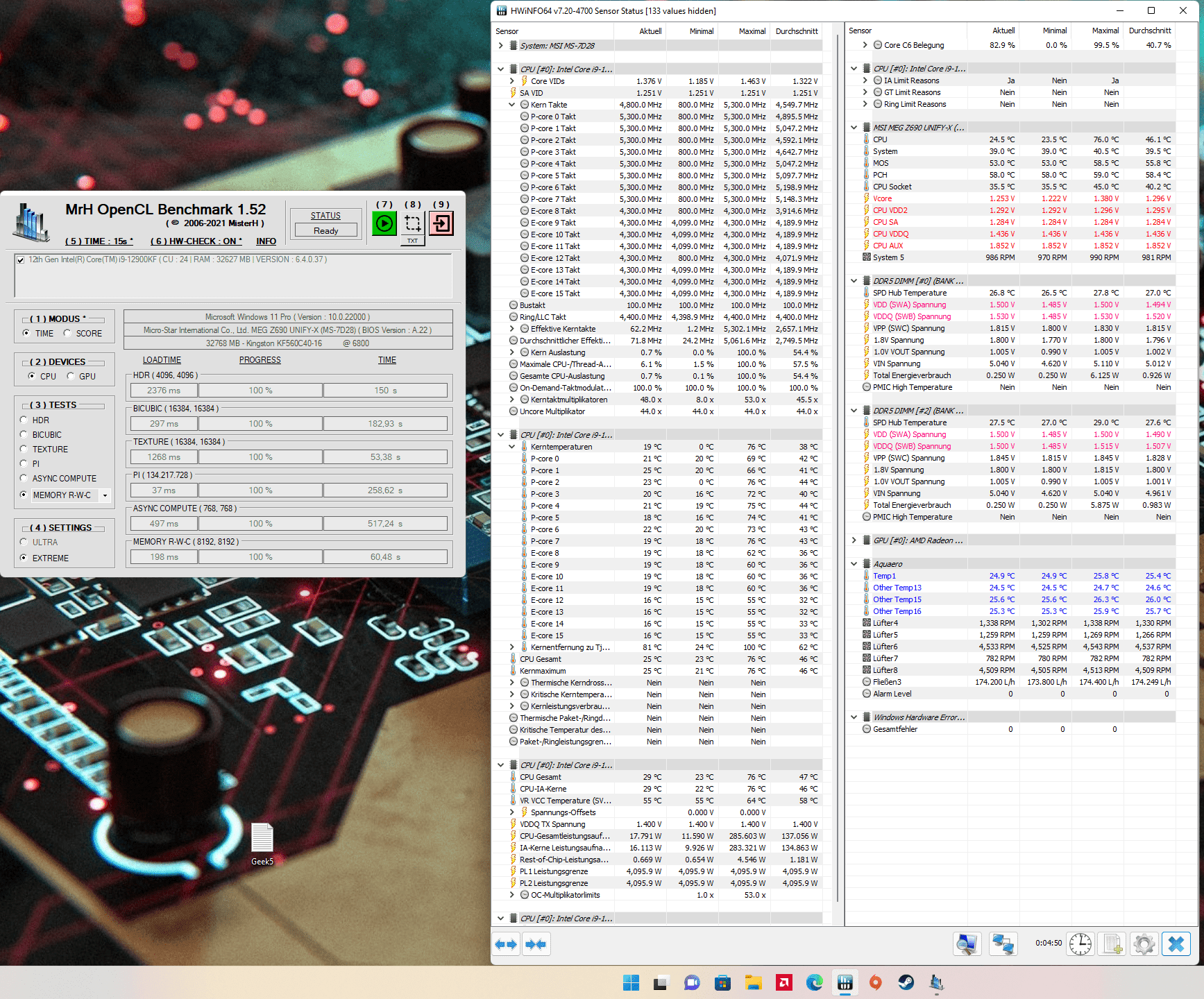Click the dashed-rectangle screenshot capture icon
The image size is (1204, 999).
pos(413,223)
